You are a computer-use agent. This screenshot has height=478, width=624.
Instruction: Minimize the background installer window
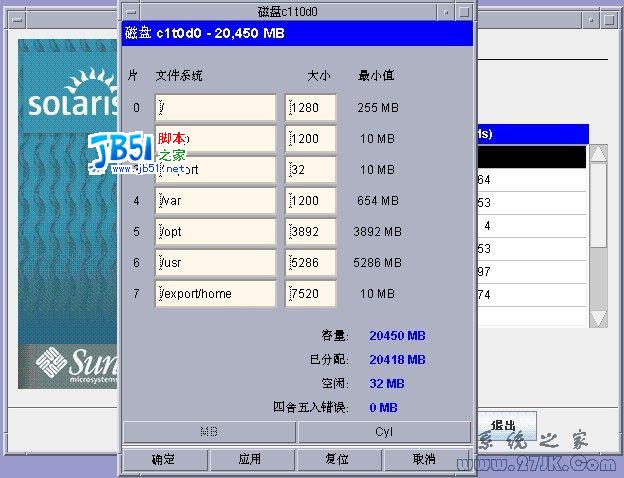tap(591, 19)
